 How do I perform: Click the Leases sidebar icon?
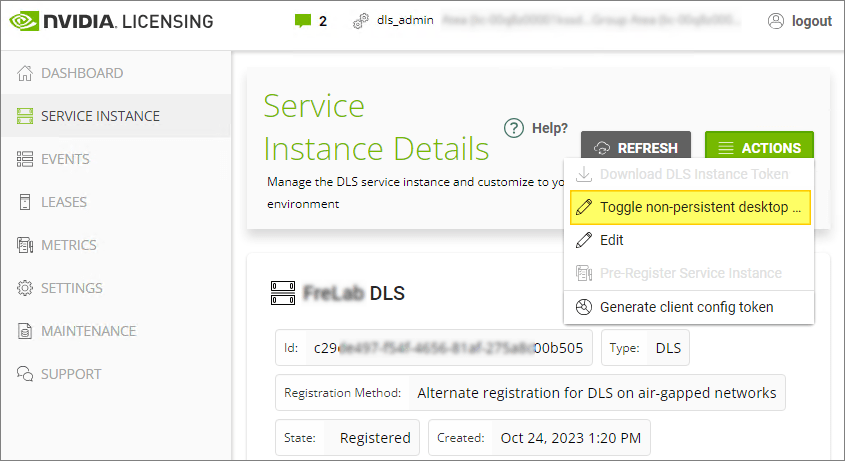click(25, 202)
